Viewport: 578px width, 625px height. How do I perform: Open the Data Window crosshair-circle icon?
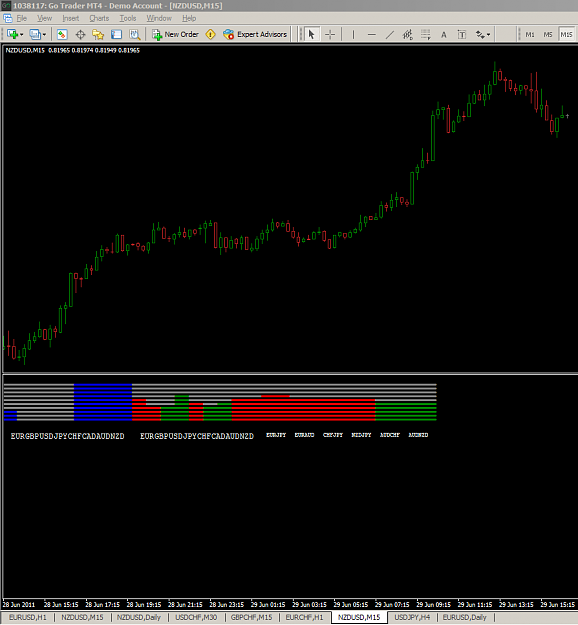click(80, 34)
